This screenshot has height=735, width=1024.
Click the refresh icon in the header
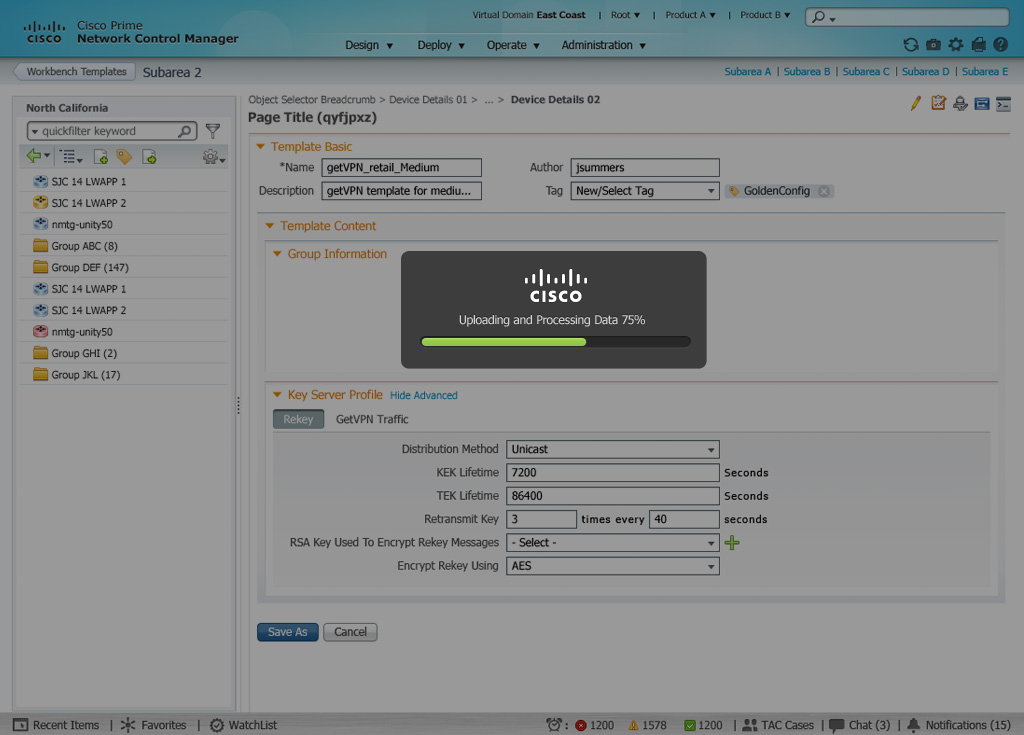[x=910, y=45]
